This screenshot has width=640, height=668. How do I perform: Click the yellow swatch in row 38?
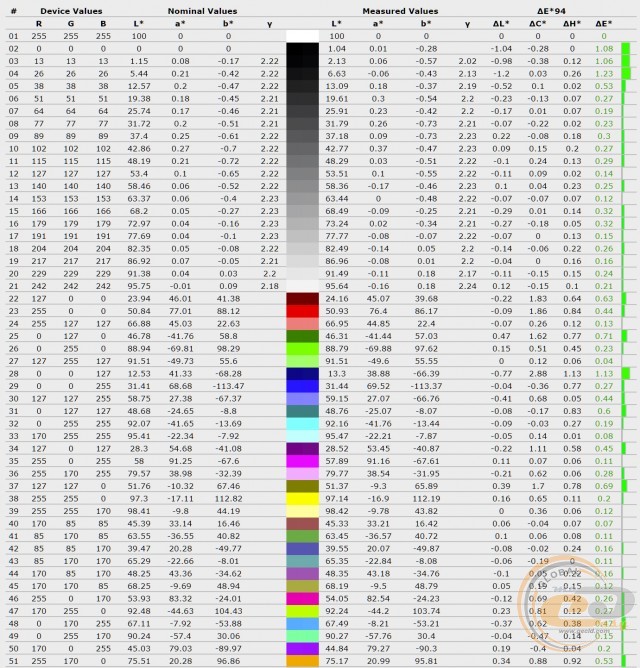(302, 498)
